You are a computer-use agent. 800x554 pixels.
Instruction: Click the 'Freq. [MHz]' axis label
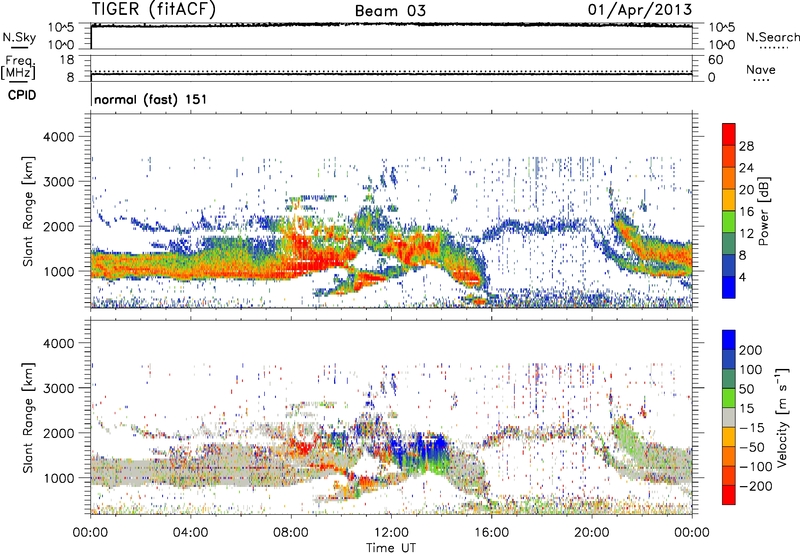[19, 67]
